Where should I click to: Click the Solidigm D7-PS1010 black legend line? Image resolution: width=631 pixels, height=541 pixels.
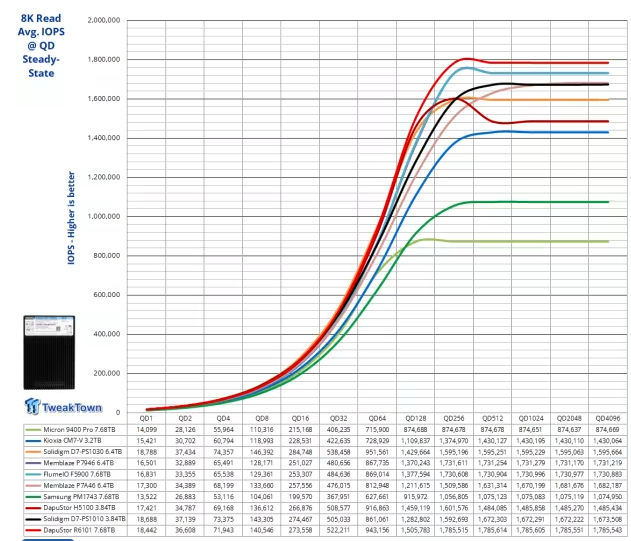pos(33,519)
